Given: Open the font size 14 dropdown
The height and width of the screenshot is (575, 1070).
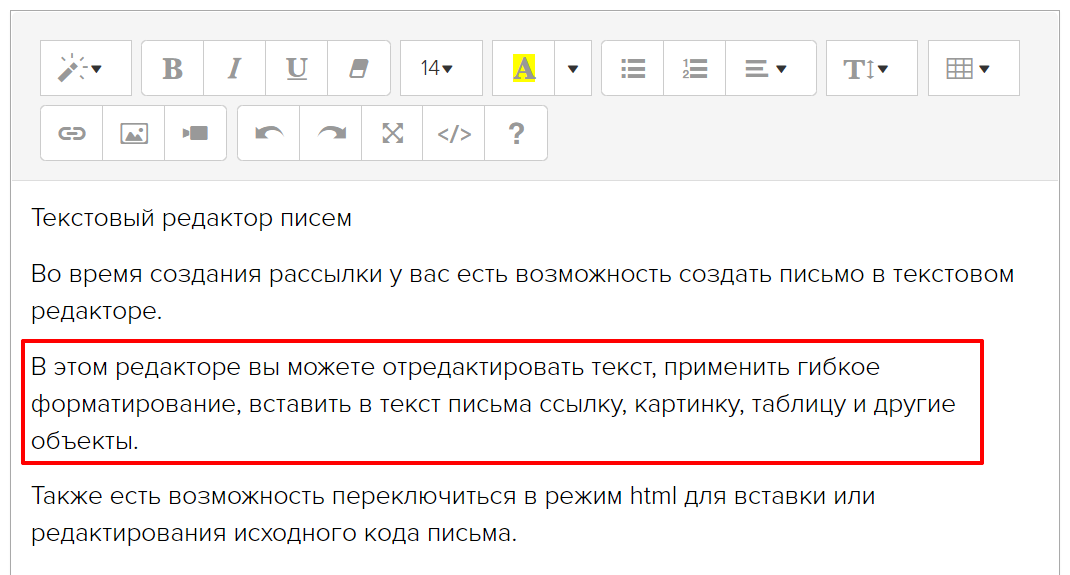Looking at the screenshot, I should [439, 68].
